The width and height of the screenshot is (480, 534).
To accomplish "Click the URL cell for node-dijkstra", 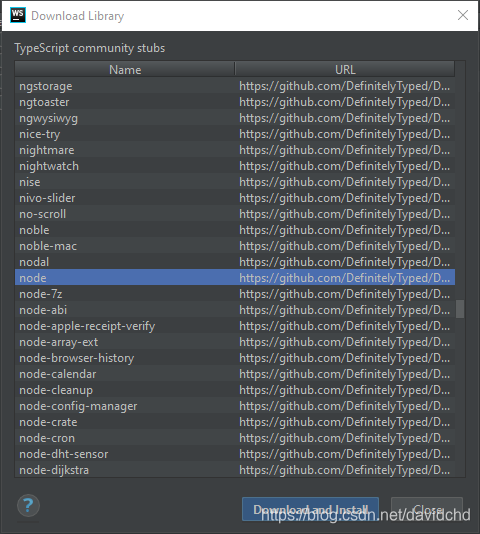I will tap(345, 470).
